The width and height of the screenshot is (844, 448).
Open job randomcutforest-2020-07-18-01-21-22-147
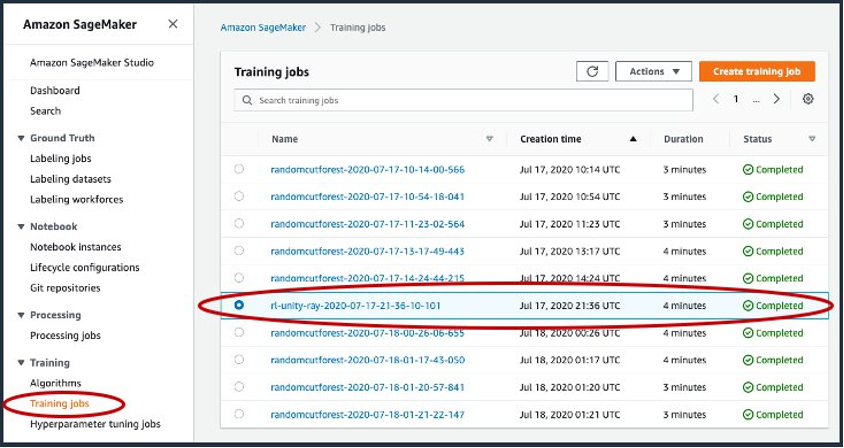pos(368,415)
